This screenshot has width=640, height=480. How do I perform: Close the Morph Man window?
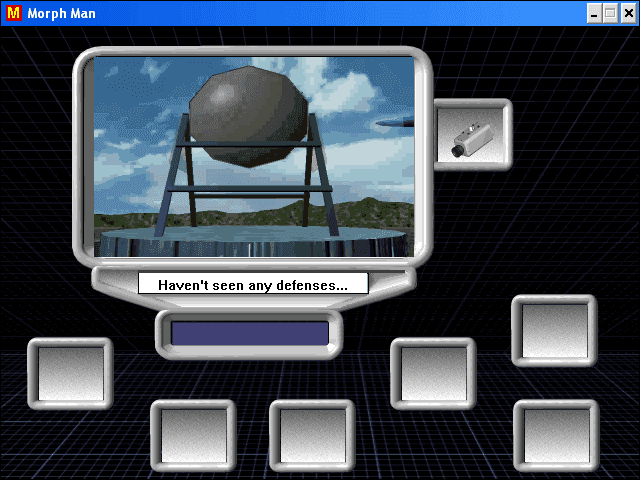pyautogui.click(x=627, y=13)
